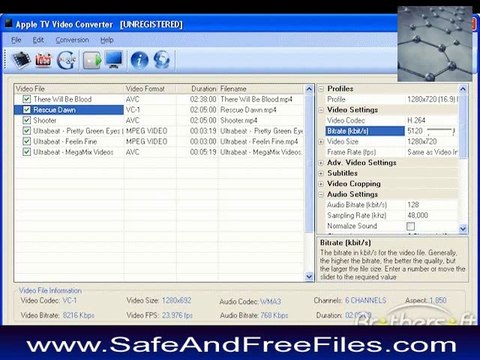Uncheck the Shooter checkbox

coord(27,120)
